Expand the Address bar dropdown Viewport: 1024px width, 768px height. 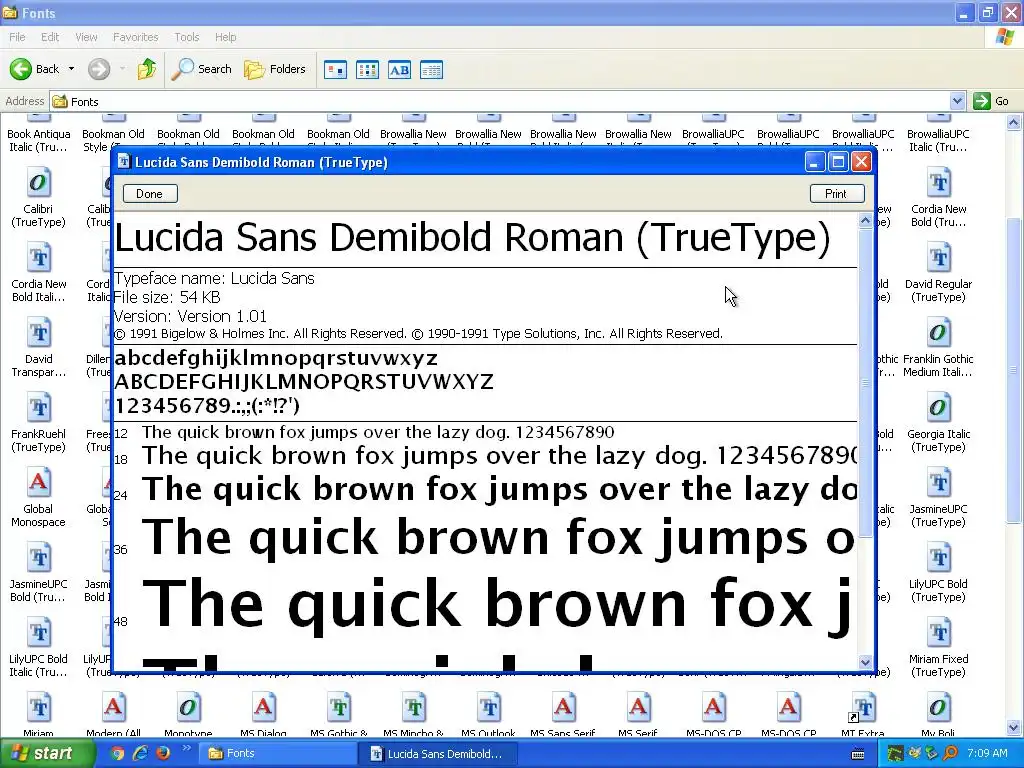coord(957,101)
